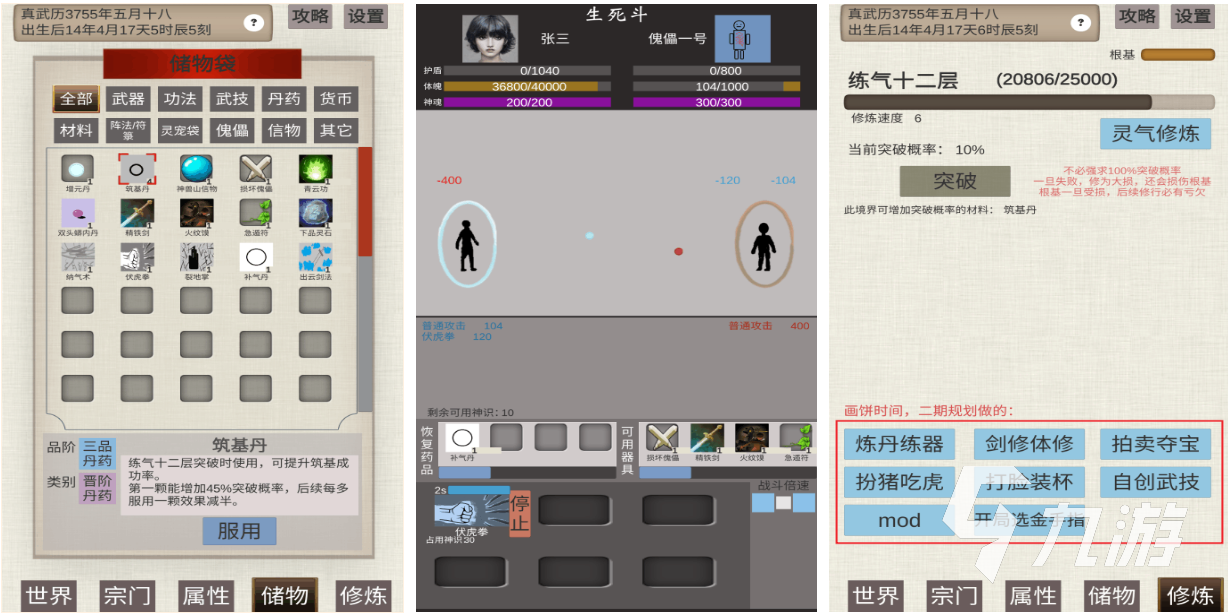Open 攻略 guide in the storage screen
Image resolution: width=1228 pixels, height=614 pixels.
pyautogui.click(x=311, y=16)
